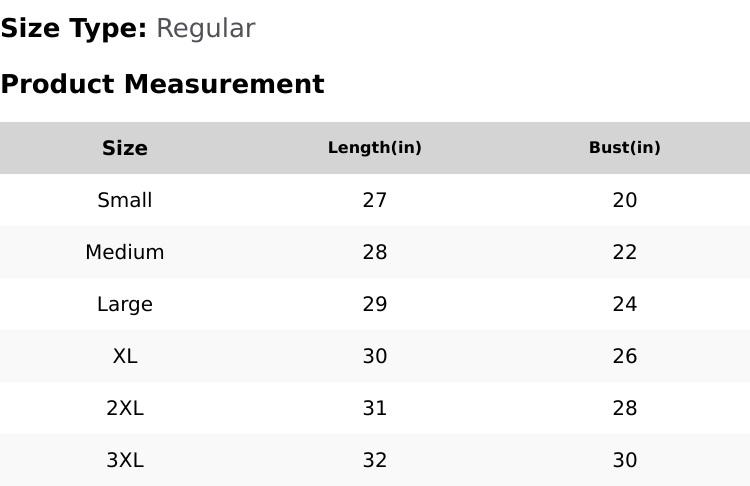
Task: Click bust value 20 for Small
Action: [625, 200]
